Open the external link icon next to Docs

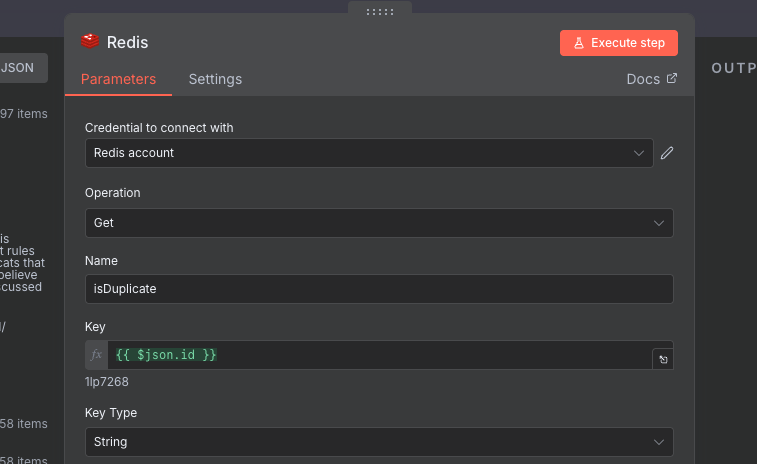672,78
